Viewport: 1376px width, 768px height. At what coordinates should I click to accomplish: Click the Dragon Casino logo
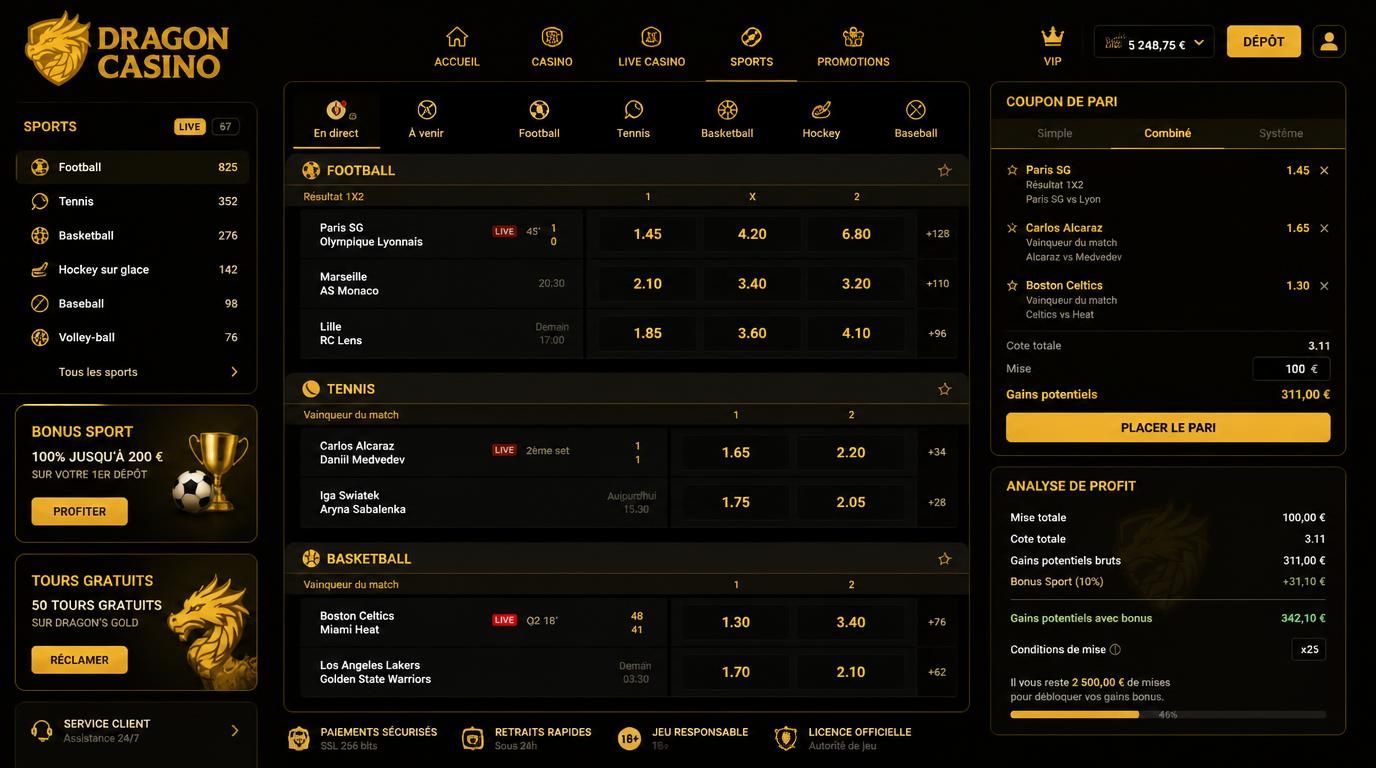[127, 48]
